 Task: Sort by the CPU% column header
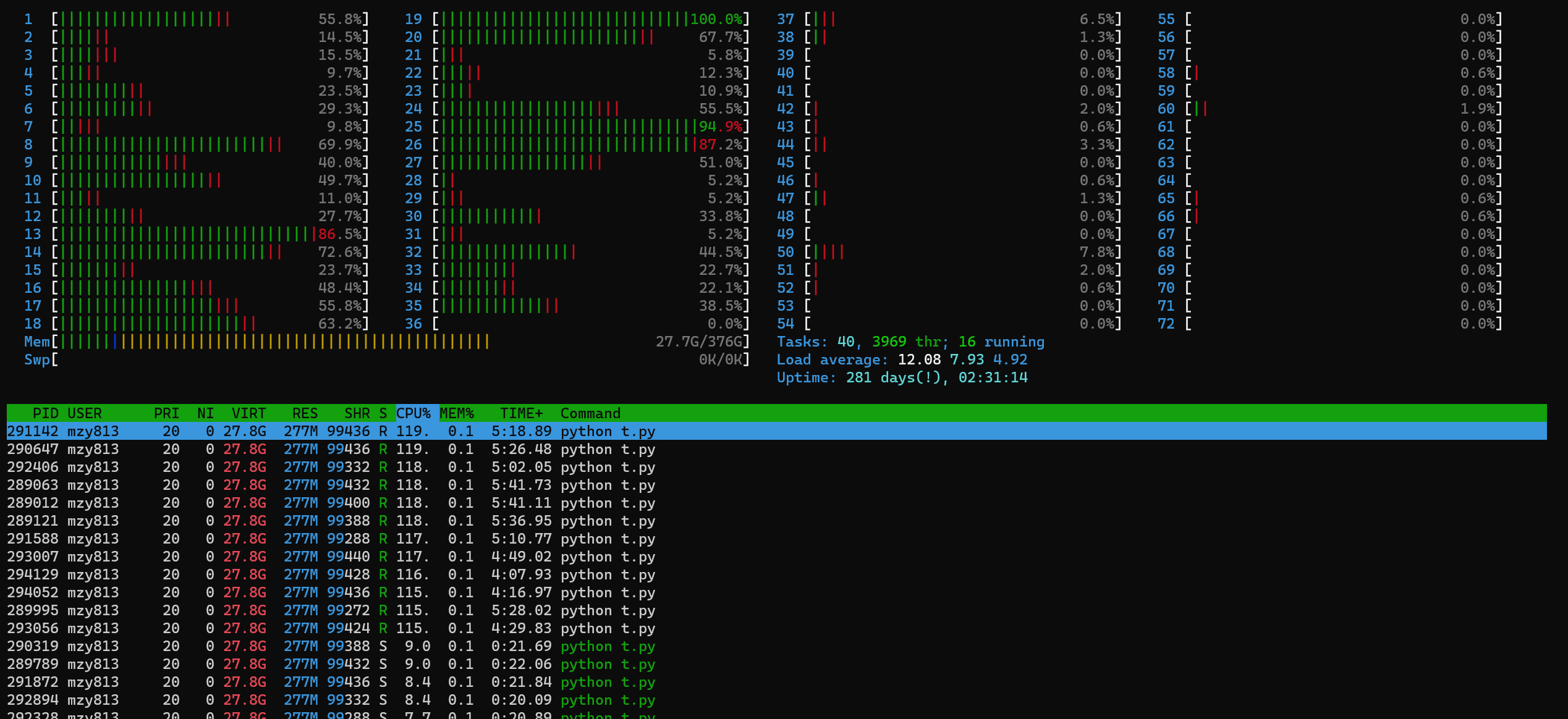click(x=413, y=413)
